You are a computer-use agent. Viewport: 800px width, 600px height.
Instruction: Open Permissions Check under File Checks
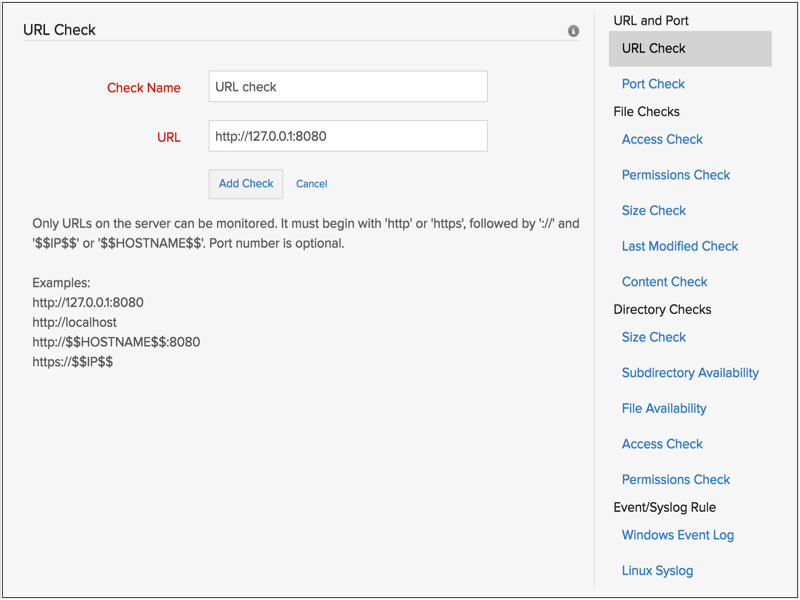point(676,175)
